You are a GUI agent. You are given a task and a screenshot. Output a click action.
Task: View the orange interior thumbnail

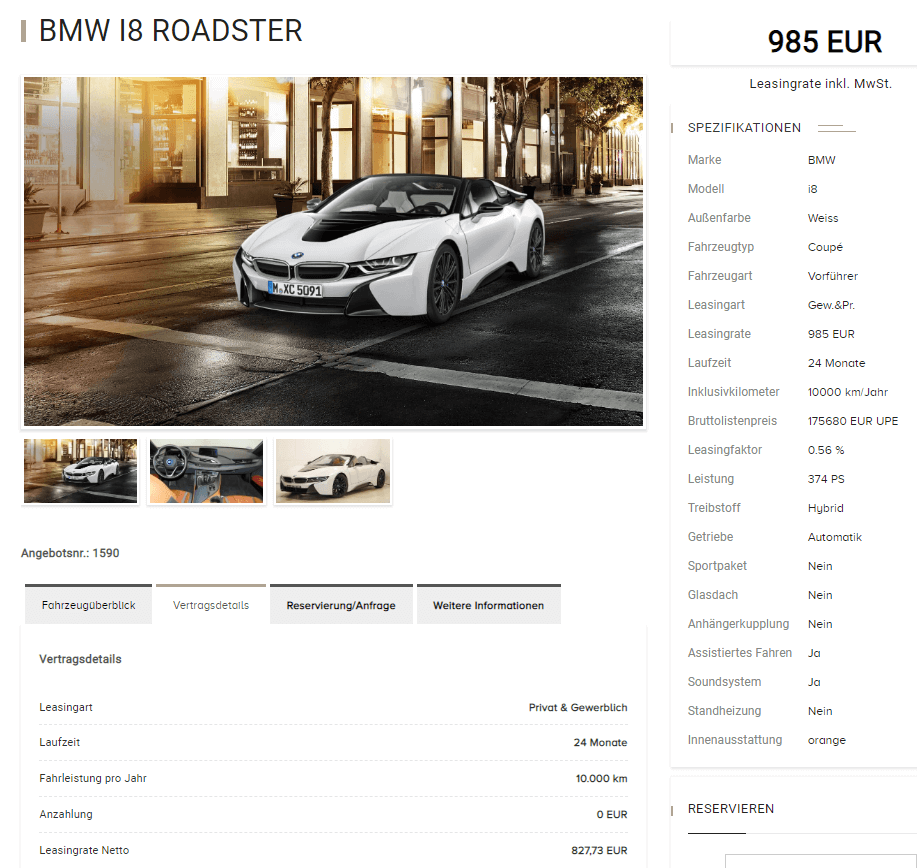click(x=206, y=471)
